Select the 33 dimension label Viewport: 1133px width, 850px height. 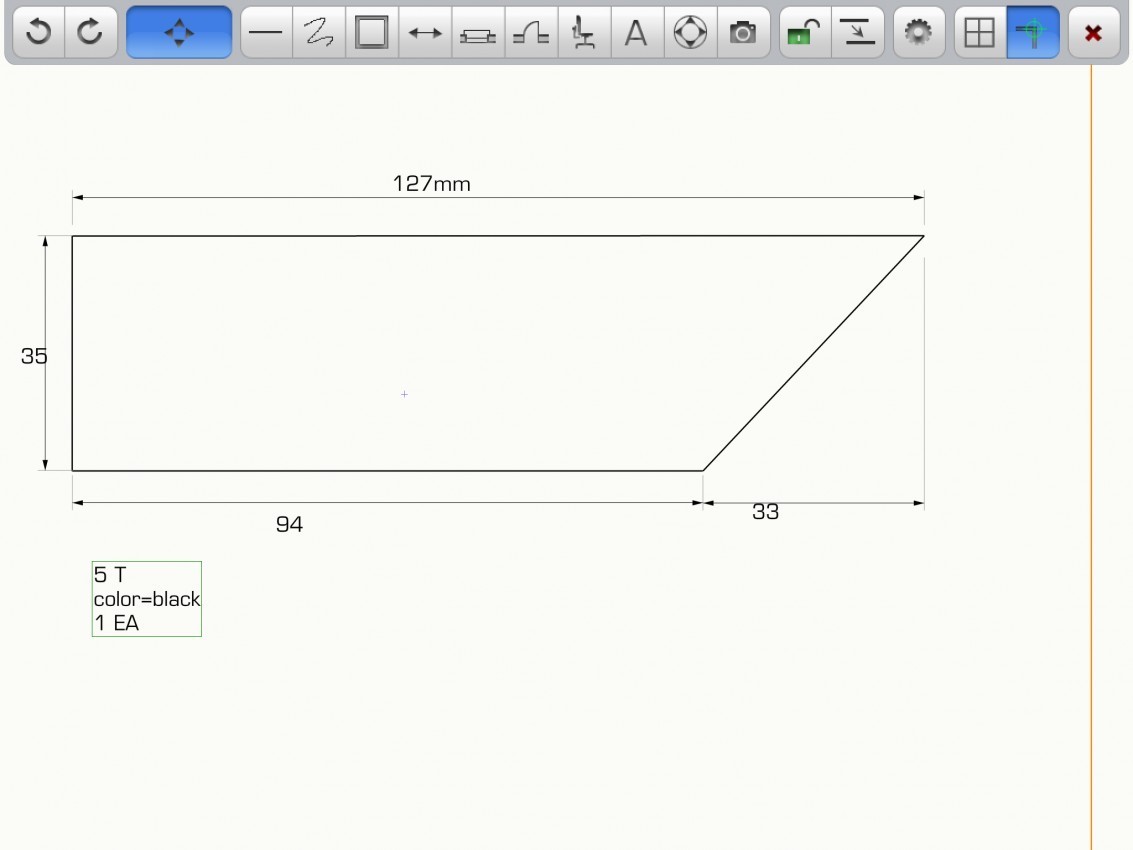[765, 512]
